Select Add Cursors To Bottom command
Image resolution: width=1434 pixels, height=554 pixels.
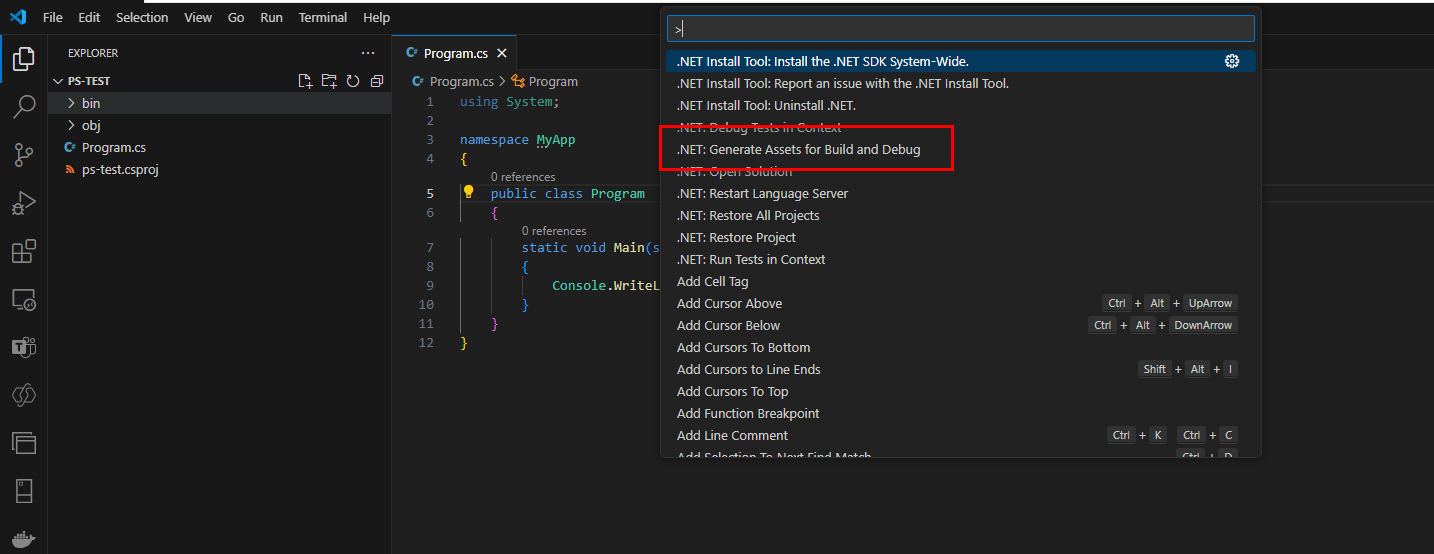point(960,347)
